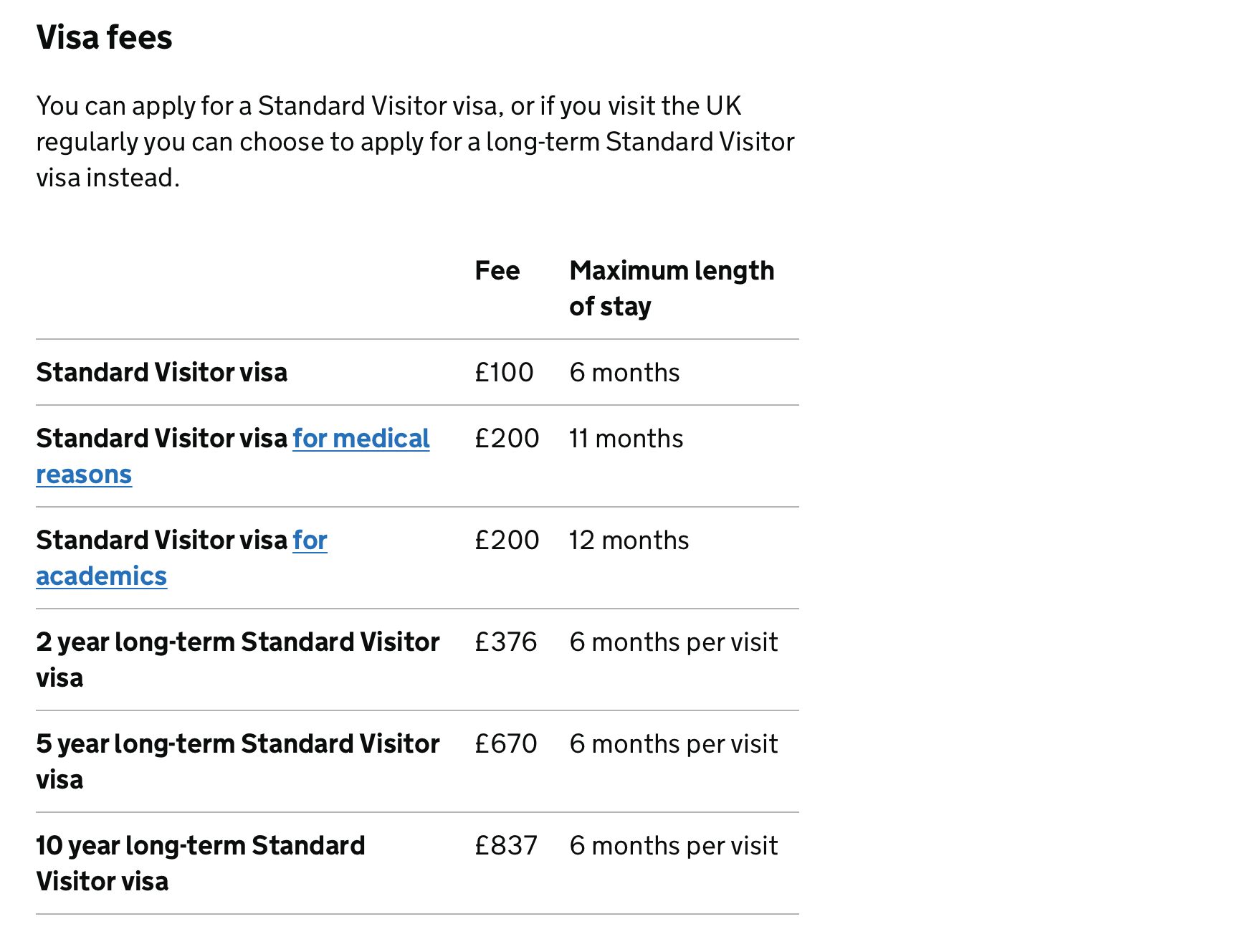Click the introductory paragraph about applying
The height and width of the screenshot is (952, 1240).
(x=415, y=142)
